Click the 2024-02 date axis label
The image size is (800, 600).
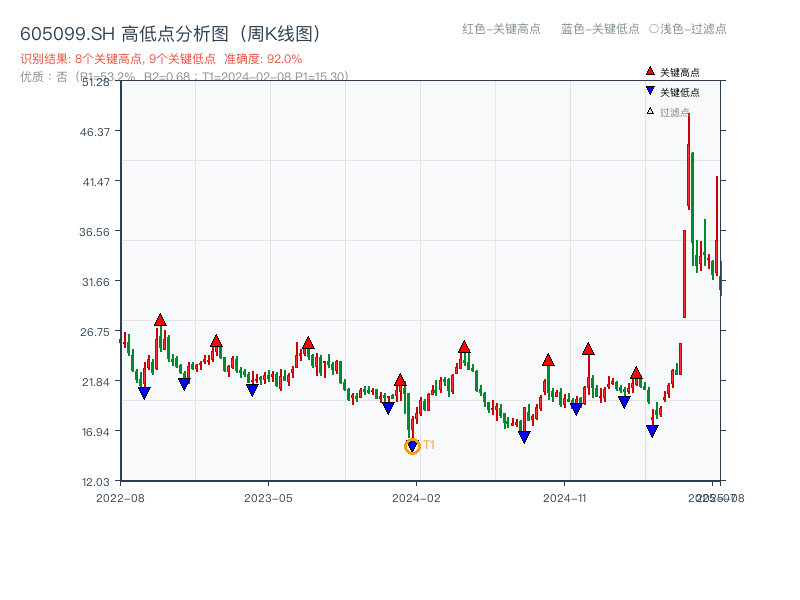click(416, 498)
